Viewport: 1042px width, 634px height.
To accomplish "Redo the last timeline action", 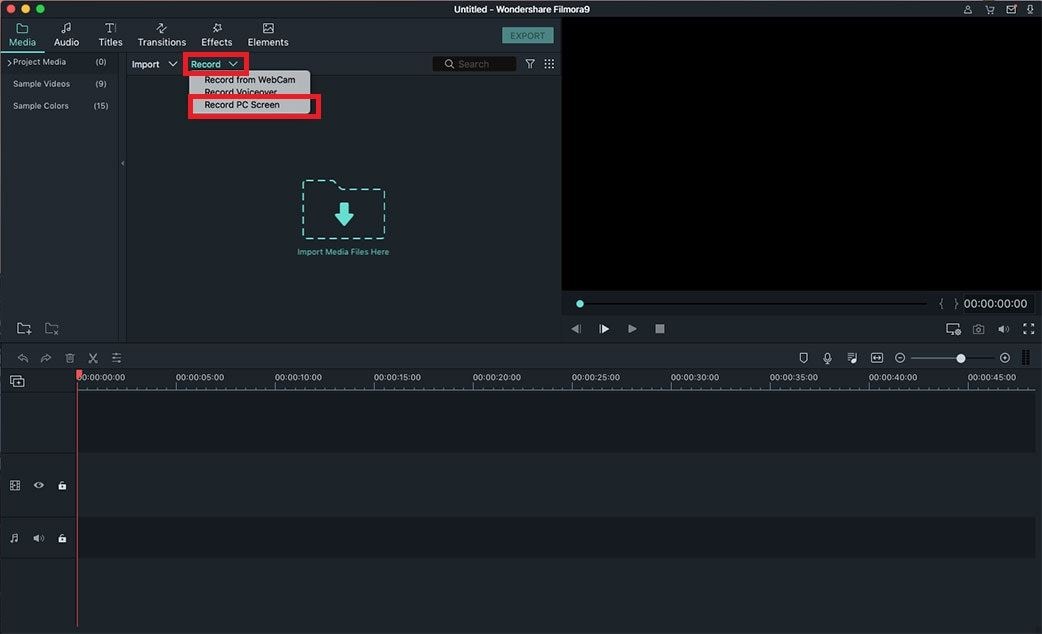I will click(x=46, y=358).
